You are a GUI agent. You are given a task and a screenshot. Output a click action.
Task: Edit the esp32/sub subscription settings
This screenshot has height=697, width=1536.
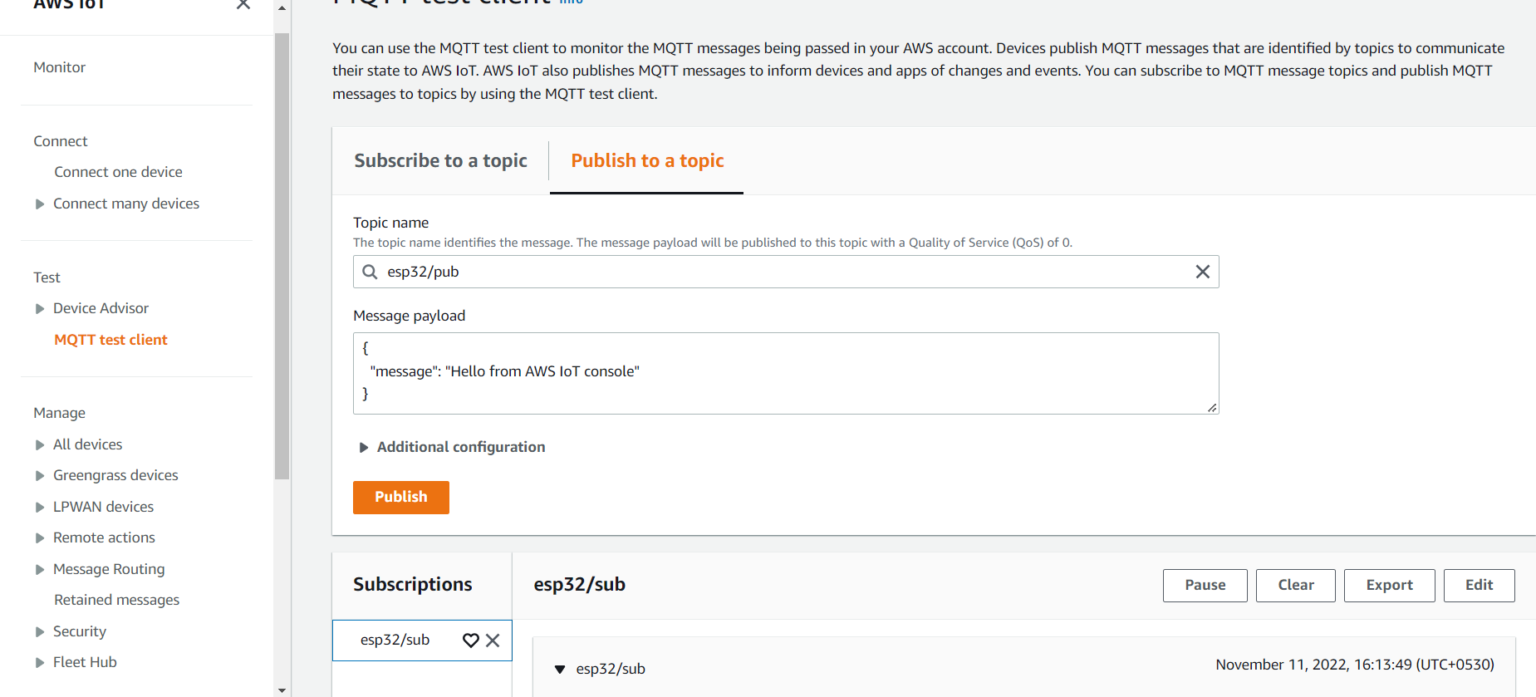[x=1479, y=585]
